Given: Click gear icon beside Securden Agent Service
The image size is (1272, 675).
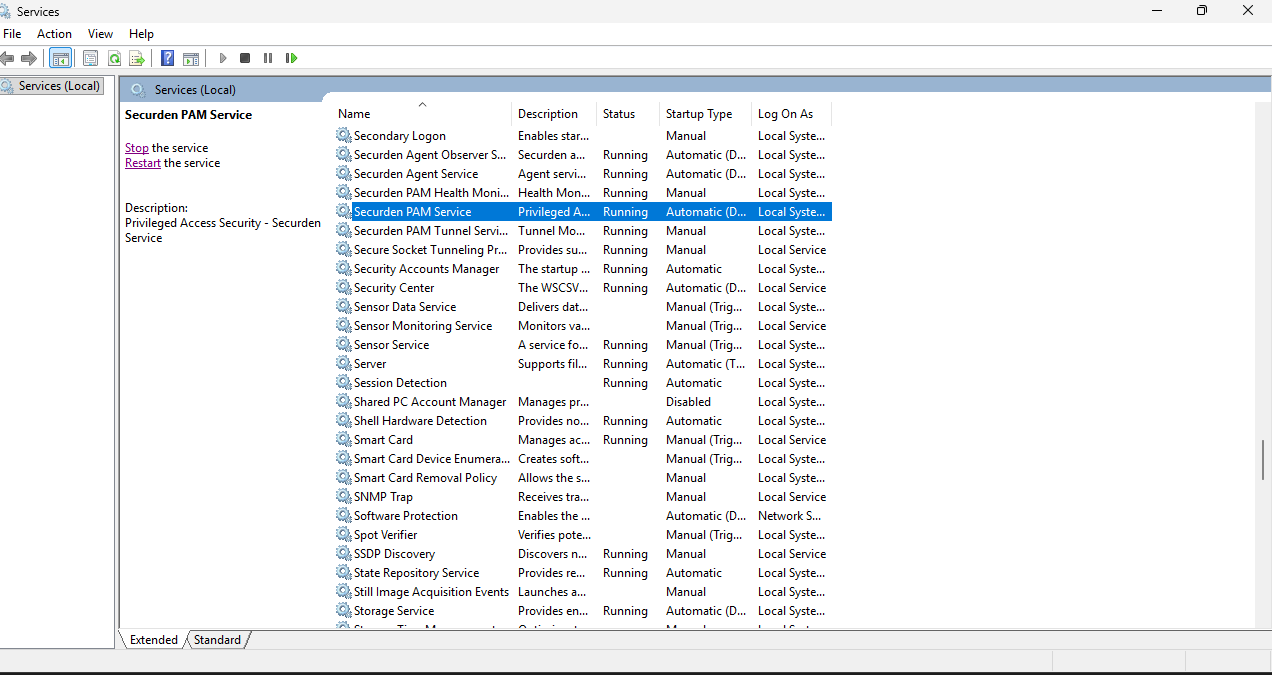Looking at the screenshot, I should (344, 173).
